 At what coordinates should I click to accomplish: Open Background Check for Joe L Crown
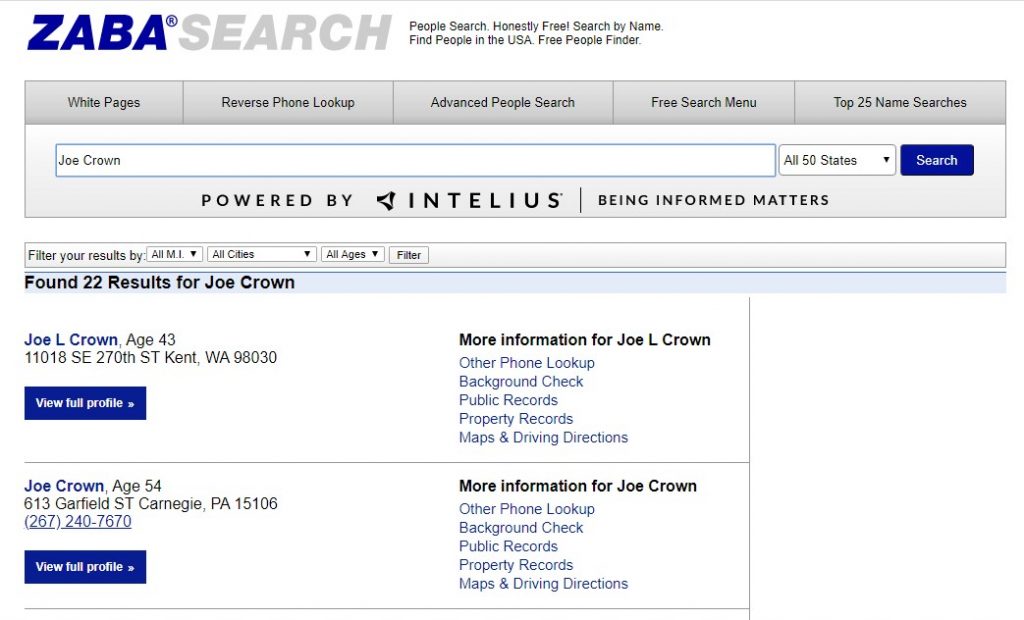tap(521, 381)
